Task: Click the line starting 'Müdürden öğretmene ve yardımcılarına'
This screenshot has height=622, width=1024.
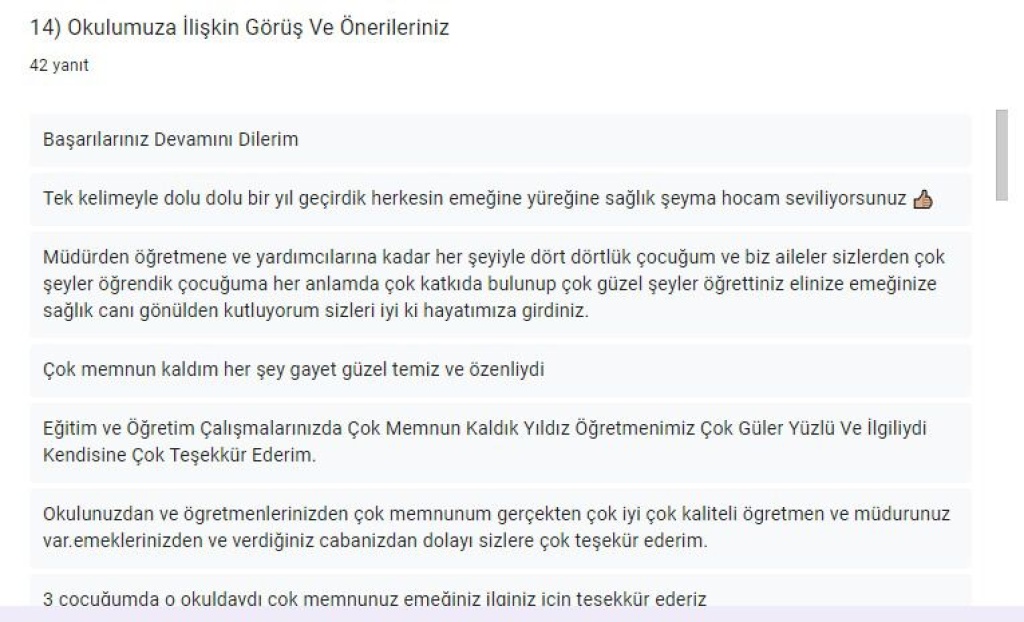Action: [494, 257]
